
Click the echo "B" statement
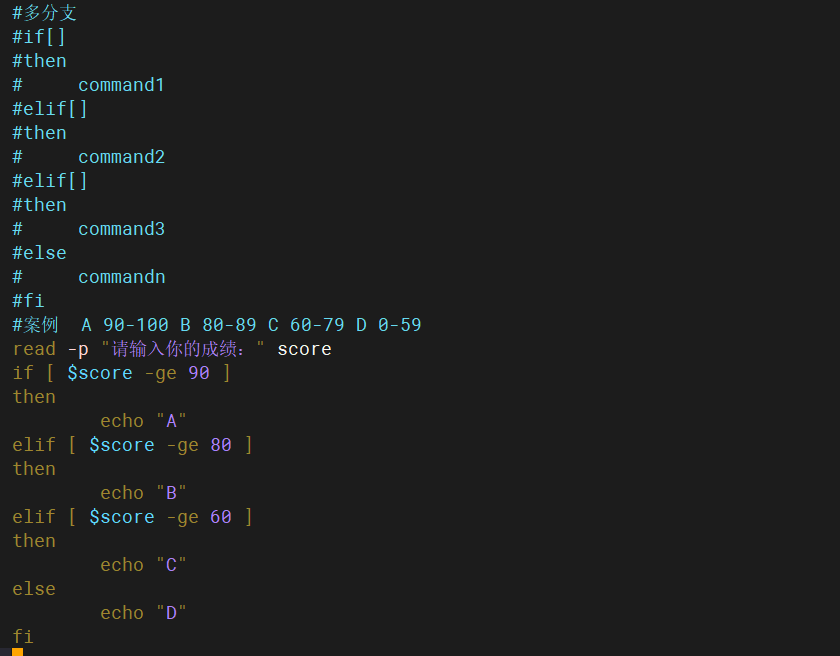click(x=143, y=493)
